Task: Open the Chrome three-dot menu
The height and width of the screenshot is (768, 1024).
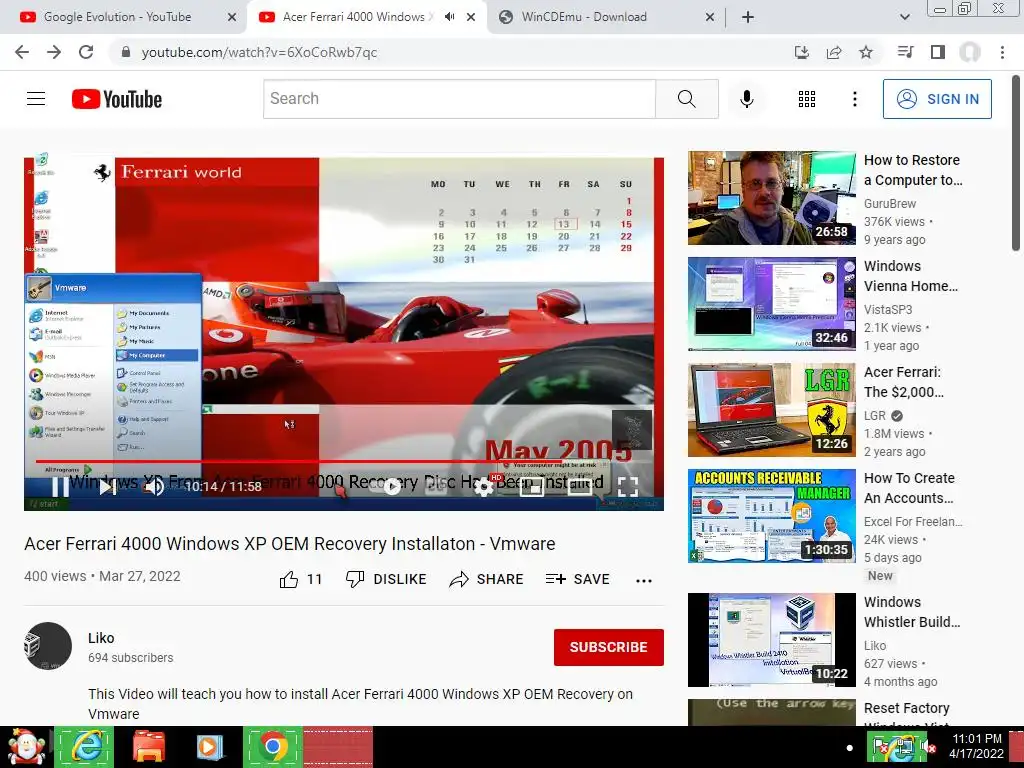Action: (x=1002, y=52)
